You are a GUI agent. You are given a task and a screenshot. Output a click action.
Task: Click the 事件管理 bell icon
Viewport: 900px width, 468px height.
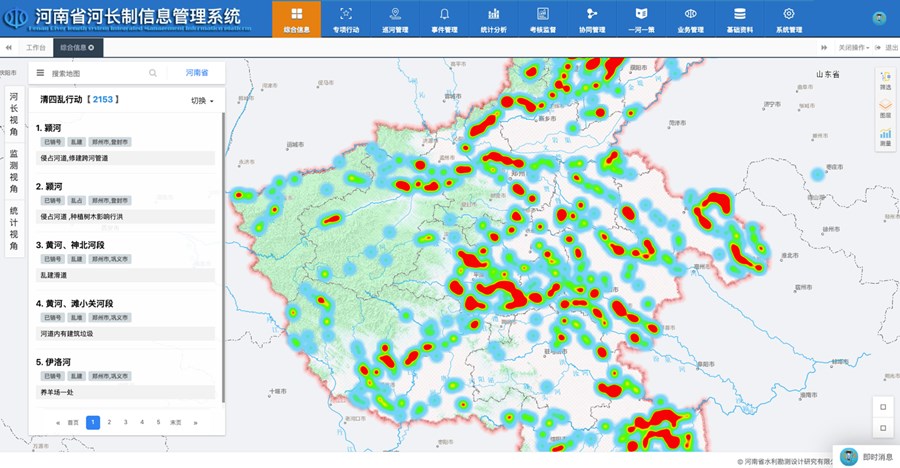coord(444,14)
